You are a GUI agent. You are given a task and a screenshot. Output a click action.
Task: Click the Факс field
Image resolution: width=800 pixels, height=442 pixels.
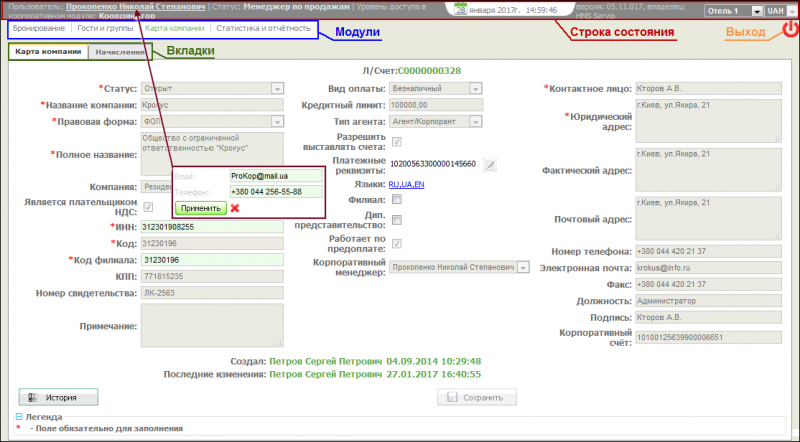point(708,284)
